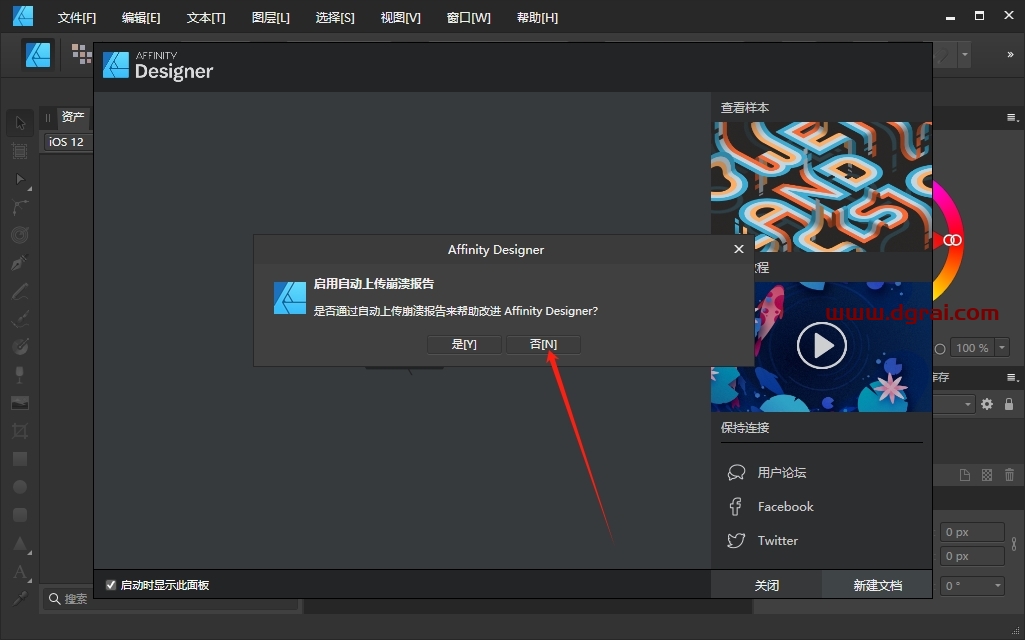Screen dimensions: 1025x640
Task: Select the Ellipse shape tool
Action: point(20,487)
